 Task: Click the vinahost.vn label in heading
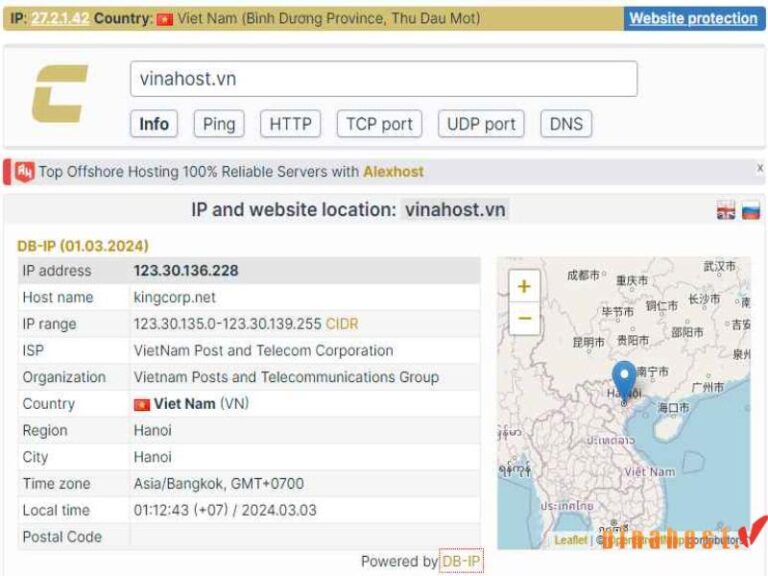[455, 210]
